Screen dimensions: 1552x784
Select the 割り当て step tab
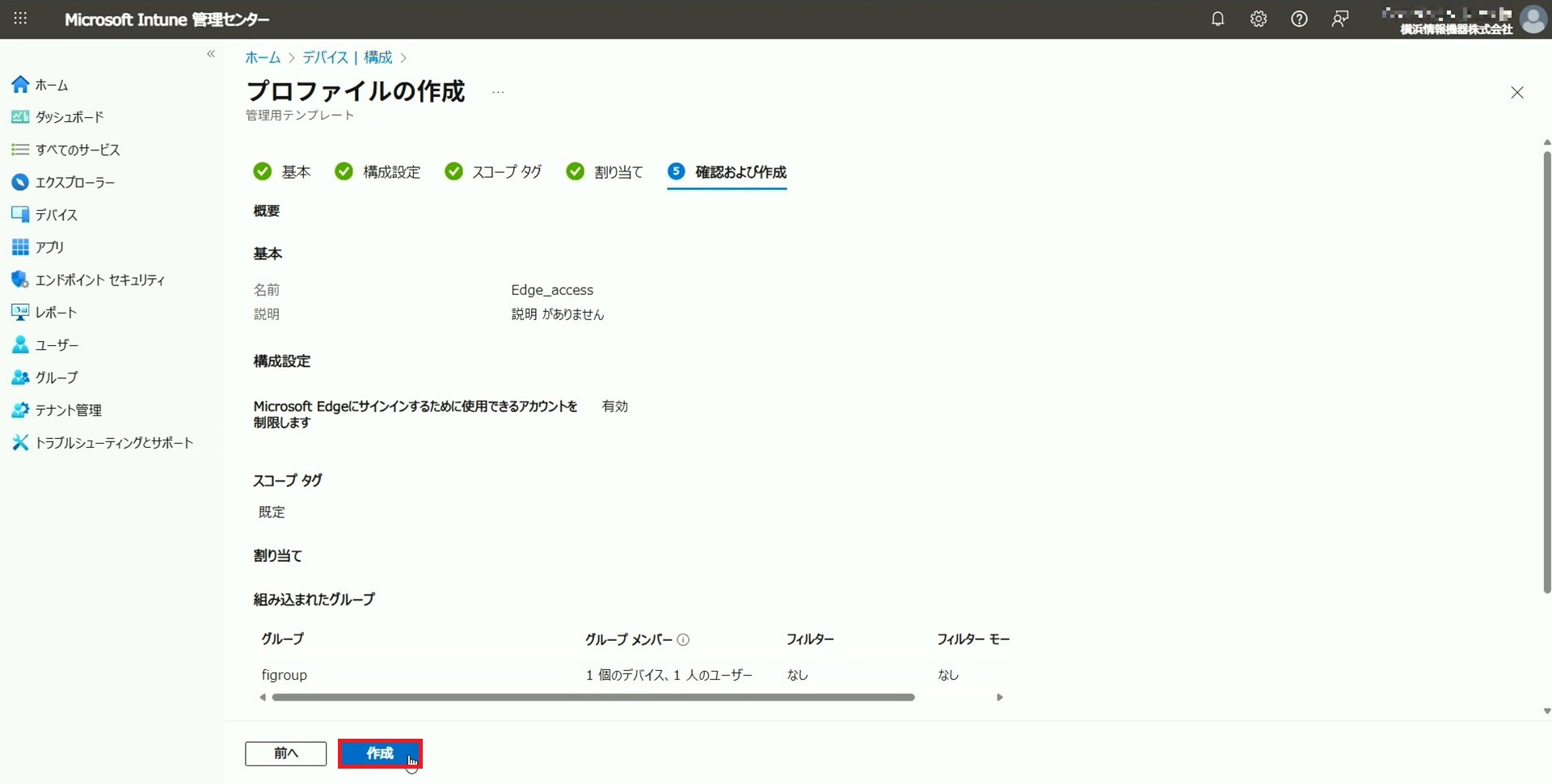pyautogui.click(x=605, y=172)
